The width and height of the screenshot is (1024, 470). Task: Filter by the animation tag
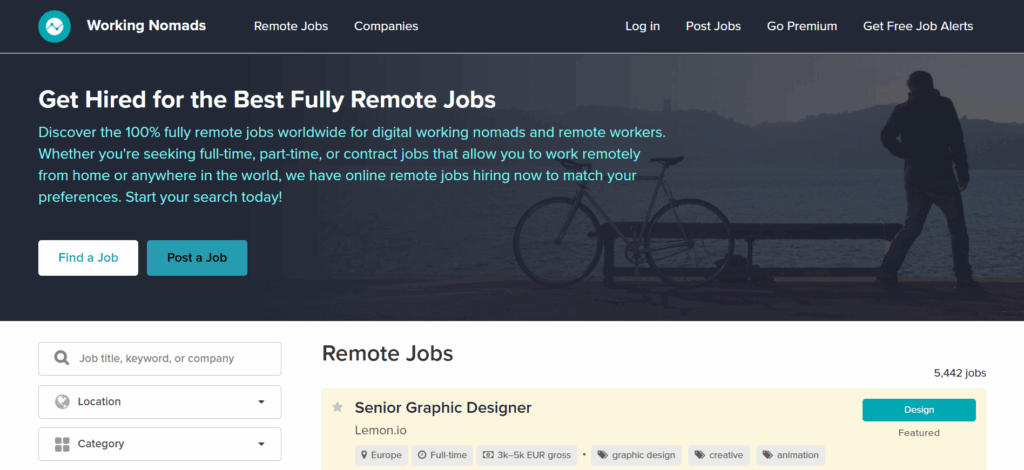point(790,455)
